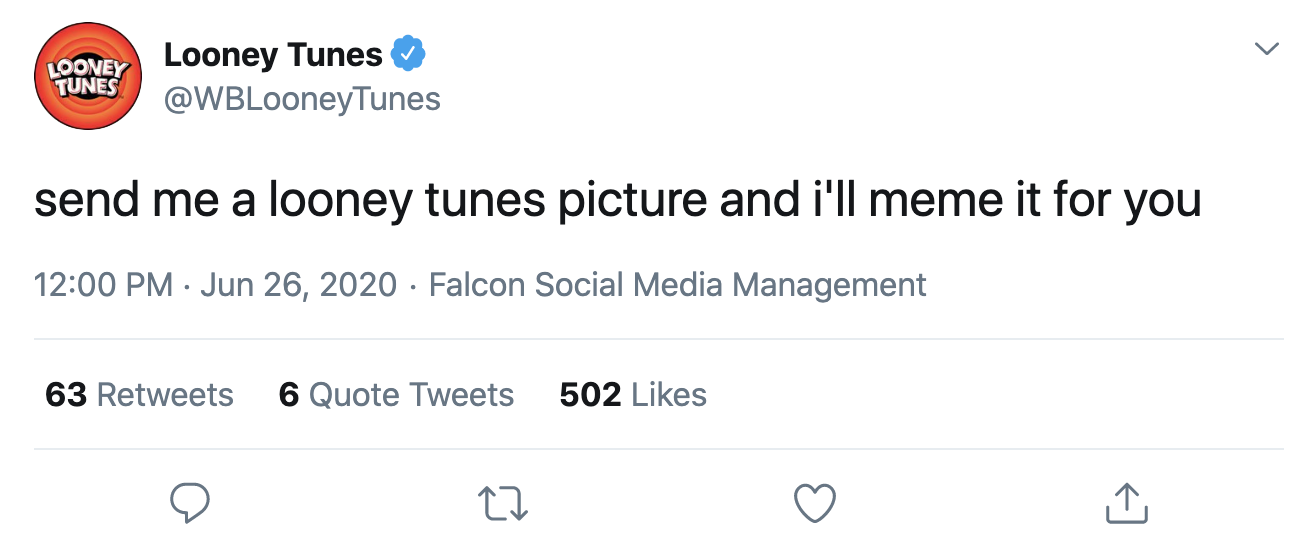Visit the @WBLooneyTunes handle
The image size is (1316, 554).
pyautogui.click(x=302, y=99)
